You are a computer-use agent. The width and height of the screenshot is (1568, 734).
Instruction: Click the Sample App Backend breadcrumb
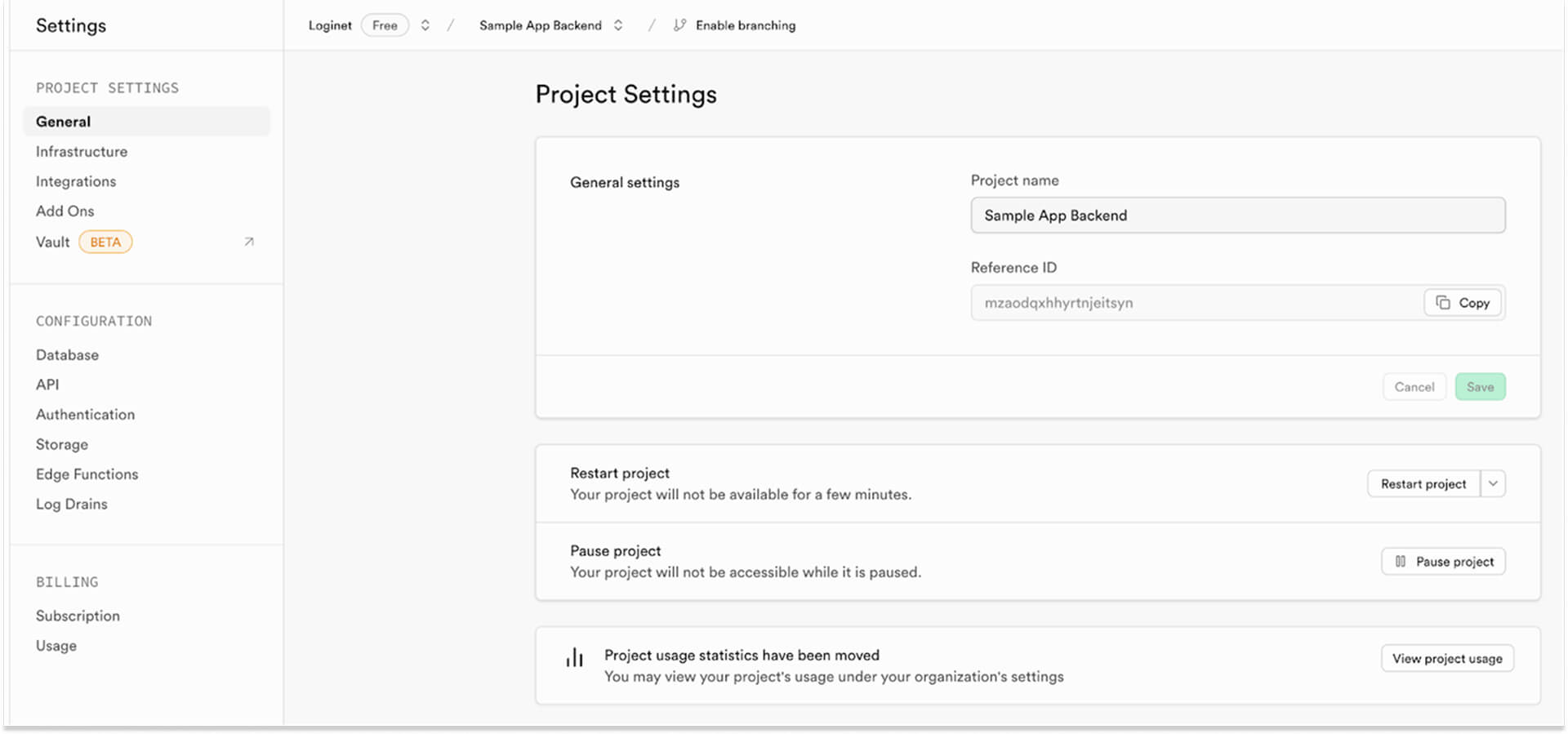point(541,25)
